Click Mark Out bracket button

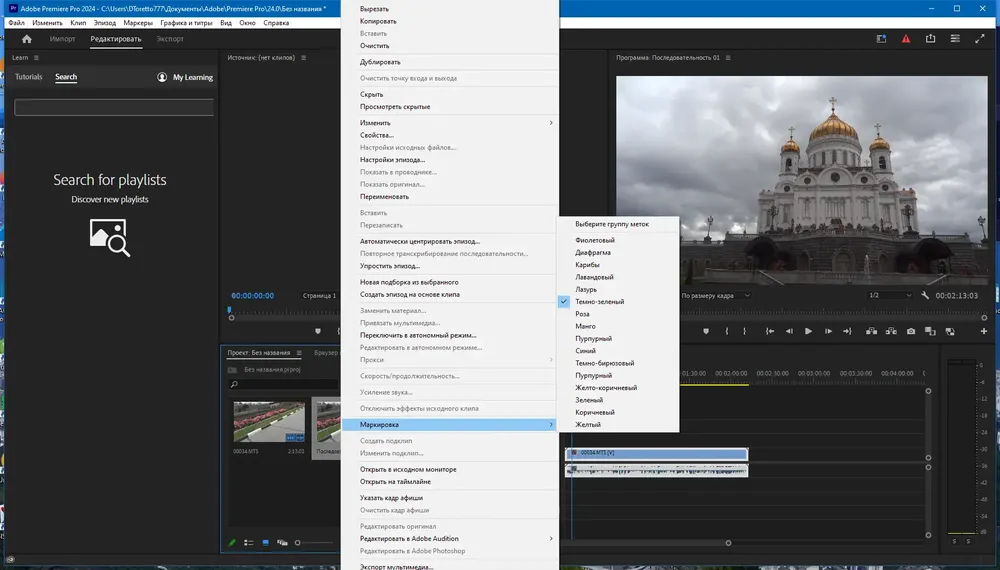(744, 332)
